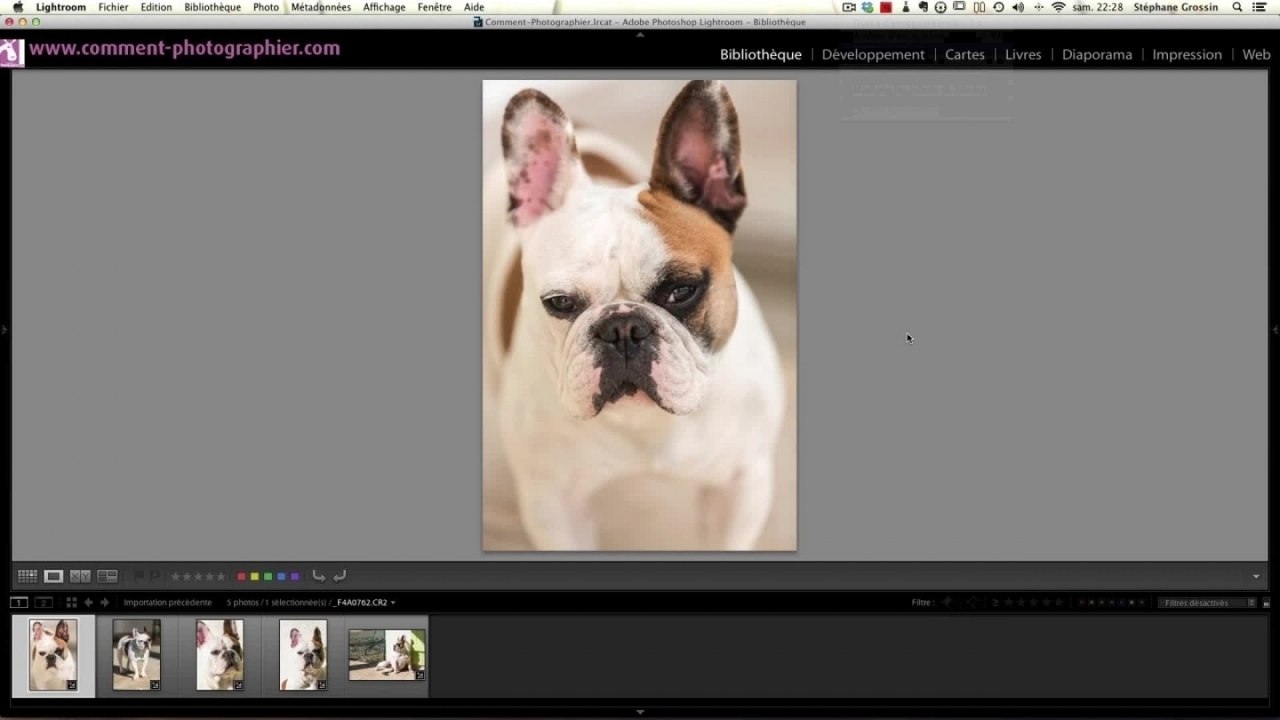Toggle the main window display button 1
The height and width of the screenshot is (720, 1280).
(x=19, y=603)
